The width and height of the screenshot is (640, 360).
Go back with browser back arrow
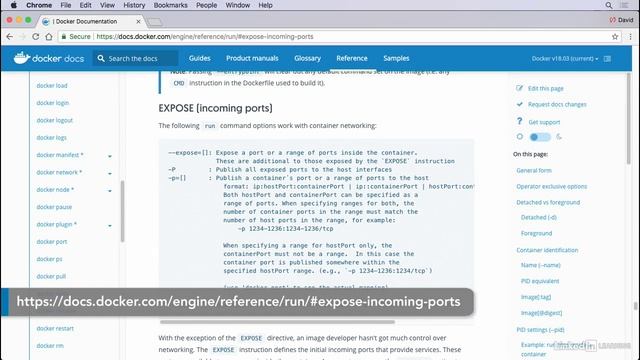[9, 37]
